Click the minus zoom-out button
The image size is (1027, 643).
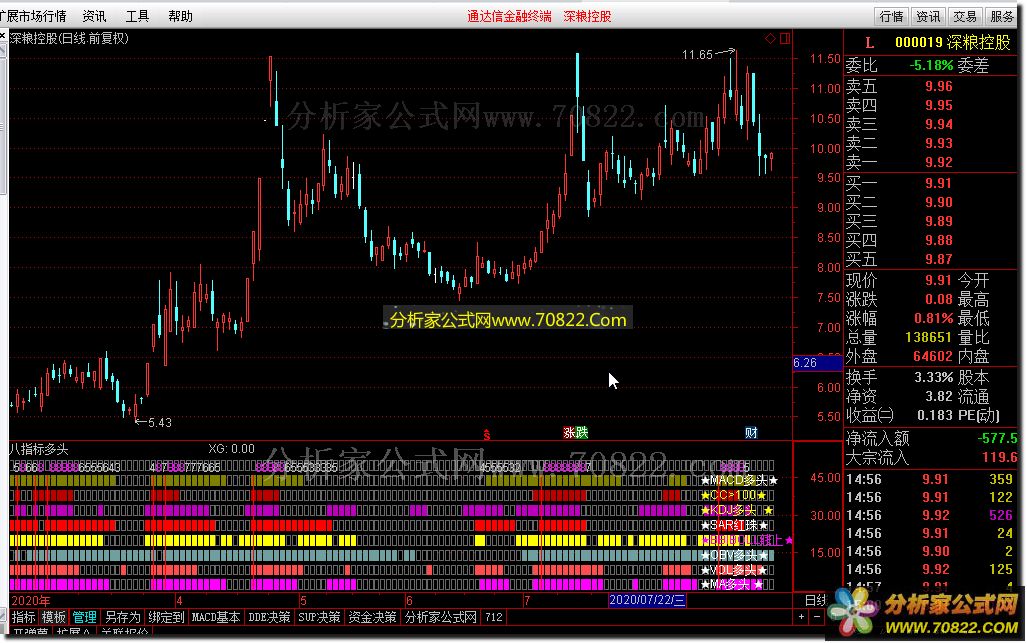click(817, 616)
